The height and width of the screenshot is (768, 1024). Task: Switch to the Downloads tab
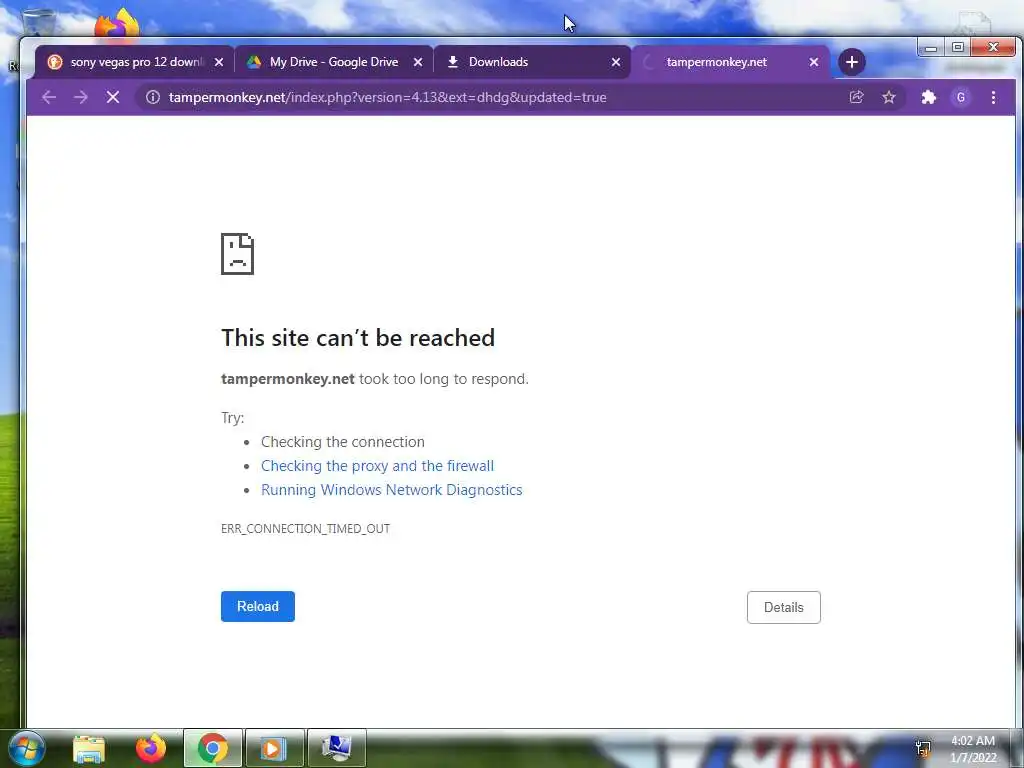coord(532,62)
